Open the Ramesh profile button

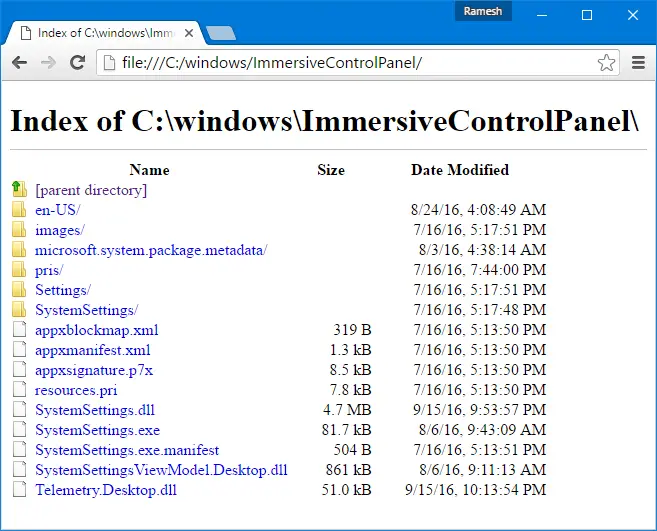pyautogui.click(x=483, y=11)
